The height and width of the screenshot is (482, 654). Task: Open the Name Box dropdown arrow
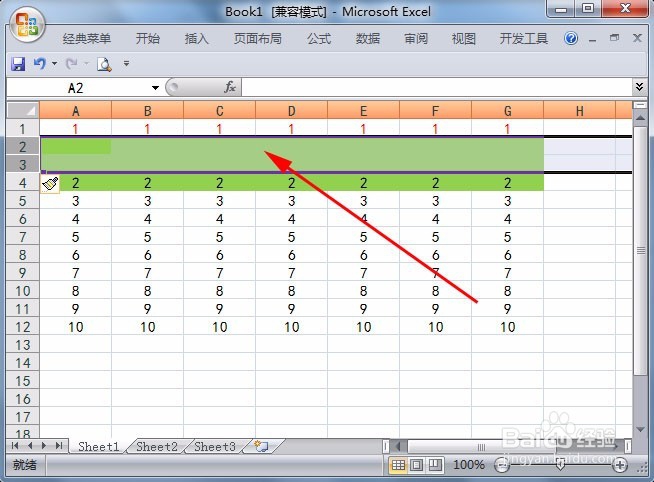155,88
